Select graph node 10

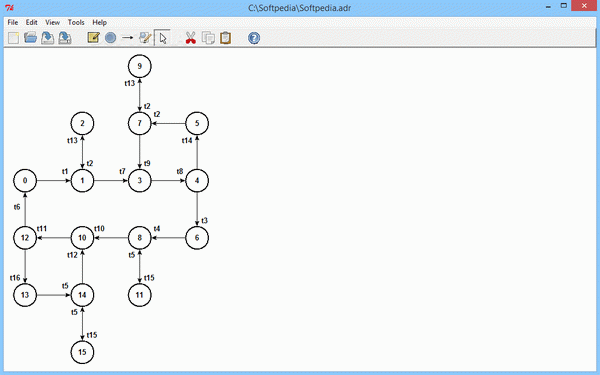coord(82,238)
